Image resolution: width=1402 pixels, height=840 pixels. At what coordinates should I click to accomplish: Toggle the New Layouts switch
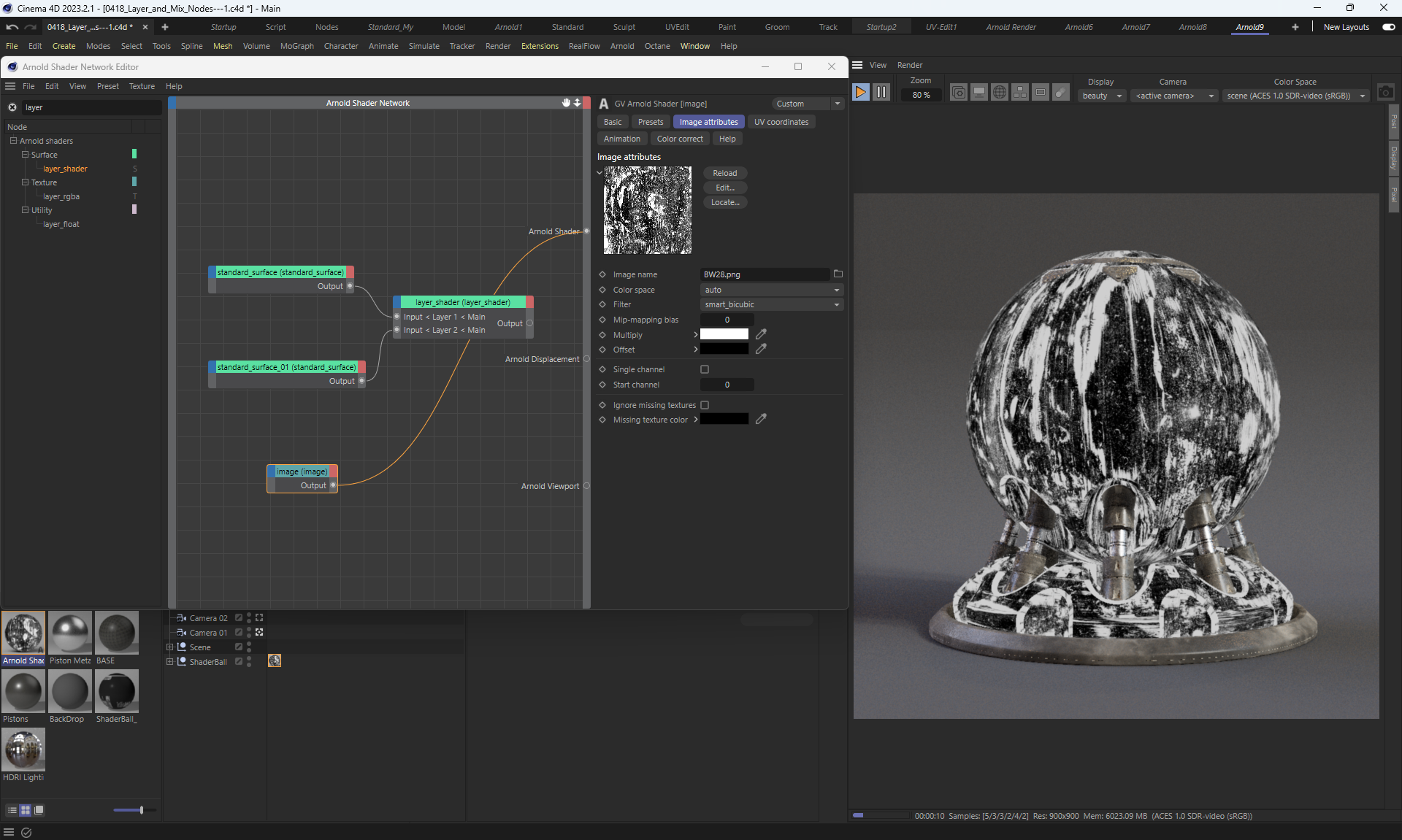(1388, 27)
